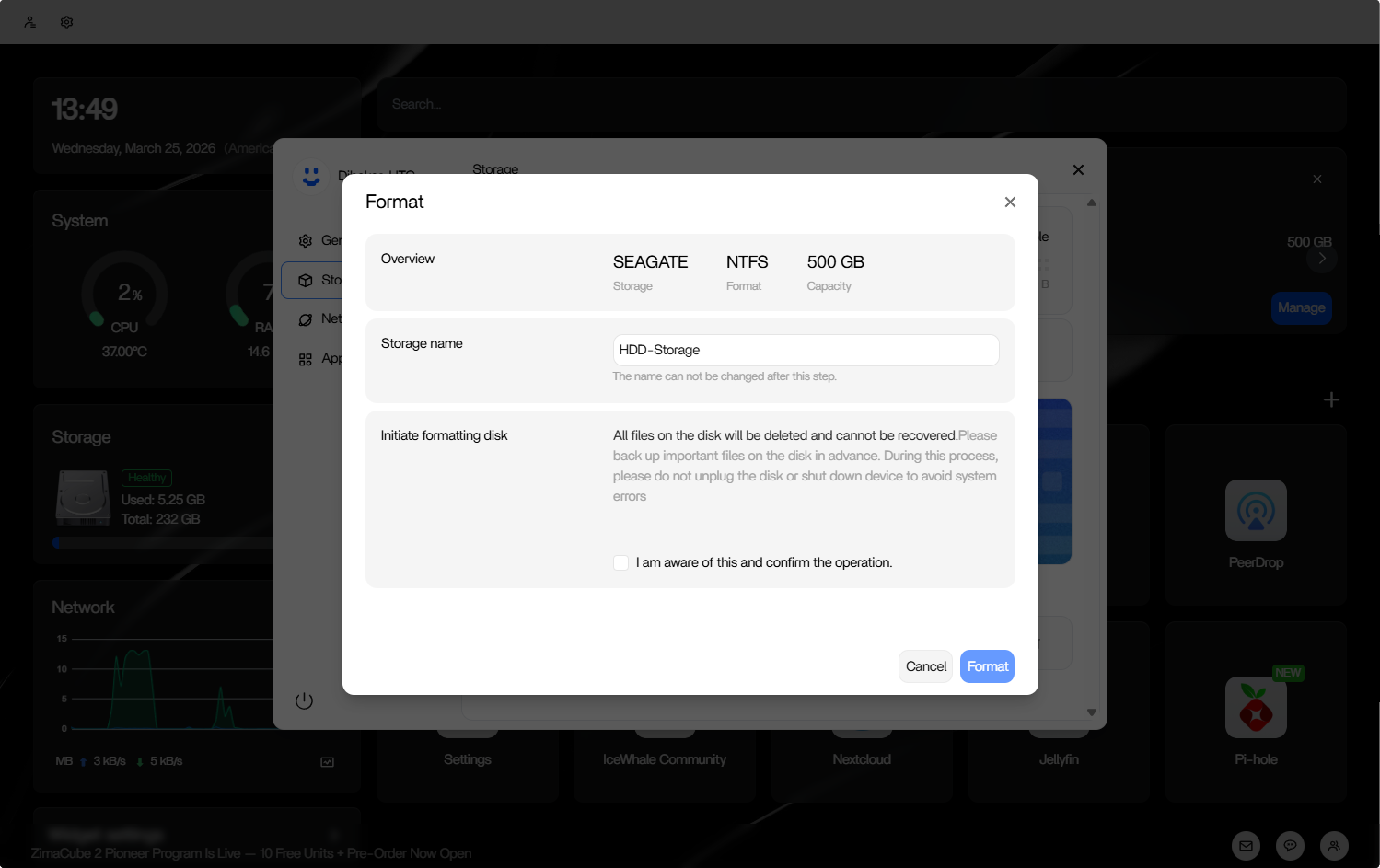
Task: Close the Format dialog
Action: 1010,202
